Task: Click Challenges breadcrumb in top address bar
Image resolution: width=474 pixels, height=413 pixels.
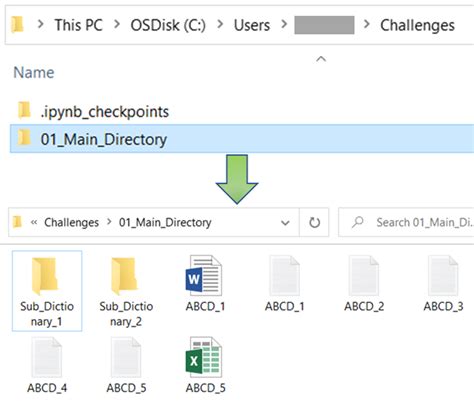Action: tap(417, 25)
